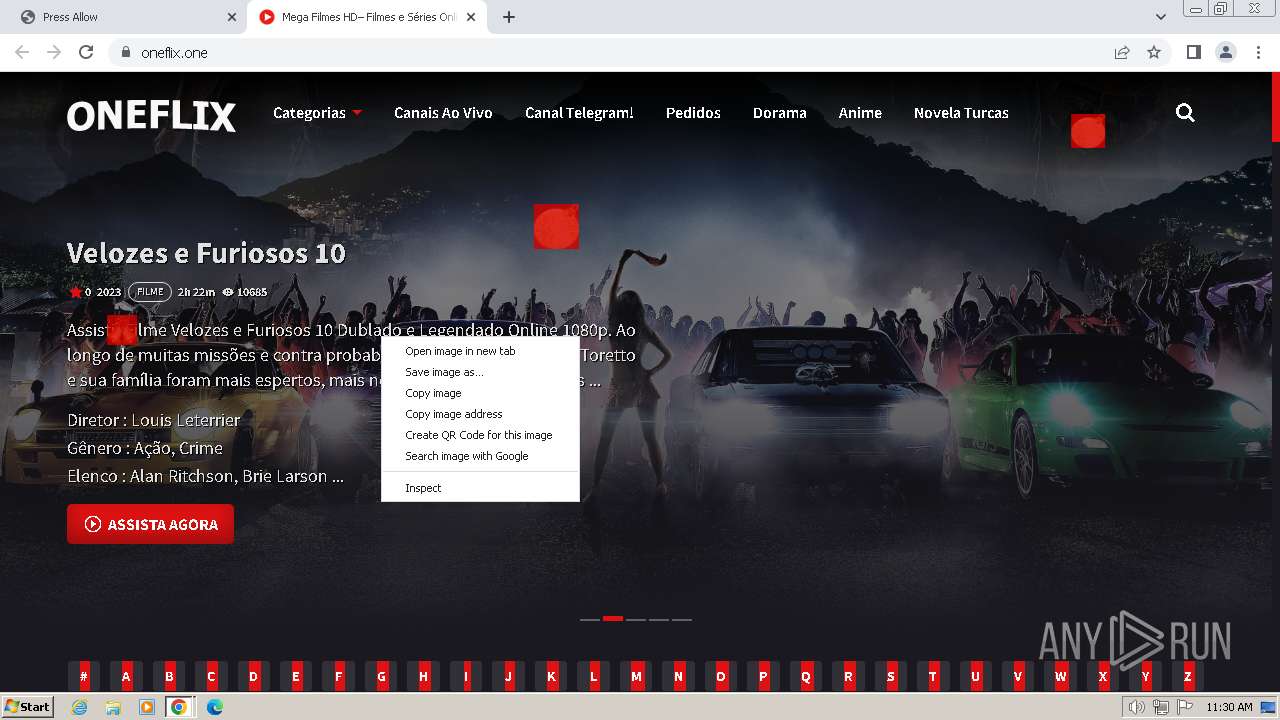
Task: Open volume control in tray
Action: click(x=1136, y=707)
